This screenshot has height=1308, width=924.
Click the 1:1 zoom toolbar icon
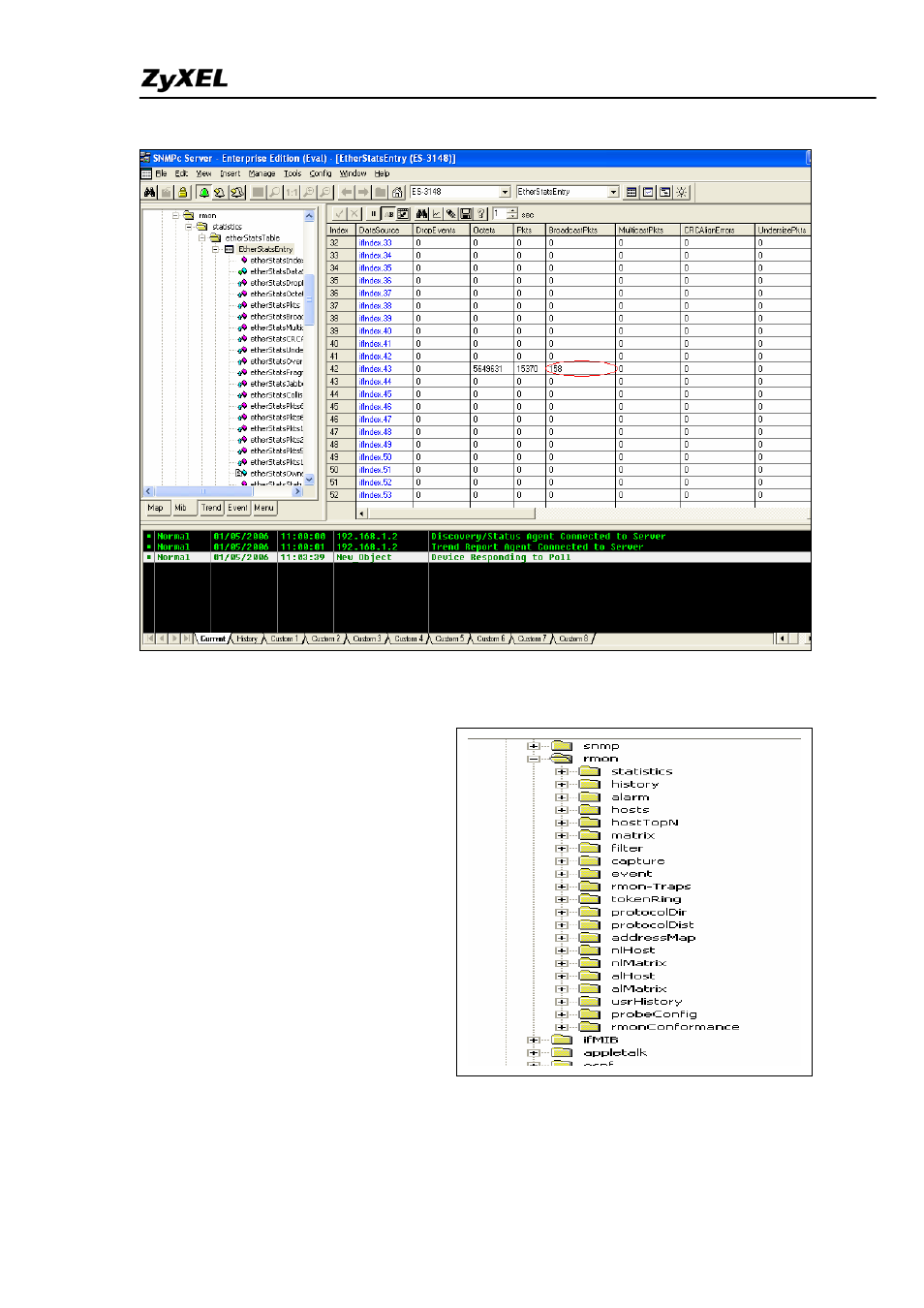coord(292,192)
